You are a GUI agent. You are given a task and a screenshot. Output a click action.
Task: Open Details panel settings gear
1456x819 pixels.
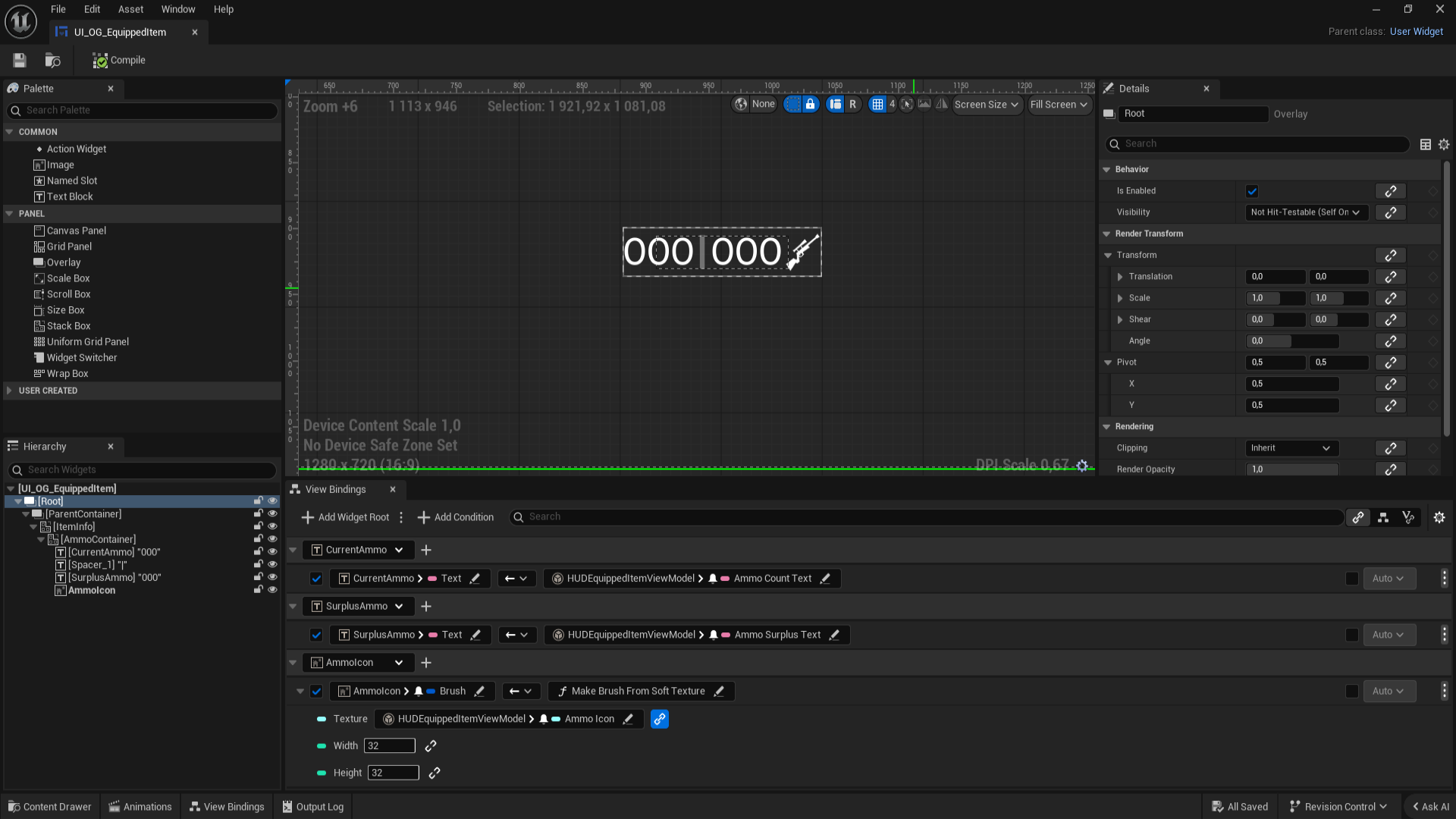pyautogui.click(x=1444, y=144)
